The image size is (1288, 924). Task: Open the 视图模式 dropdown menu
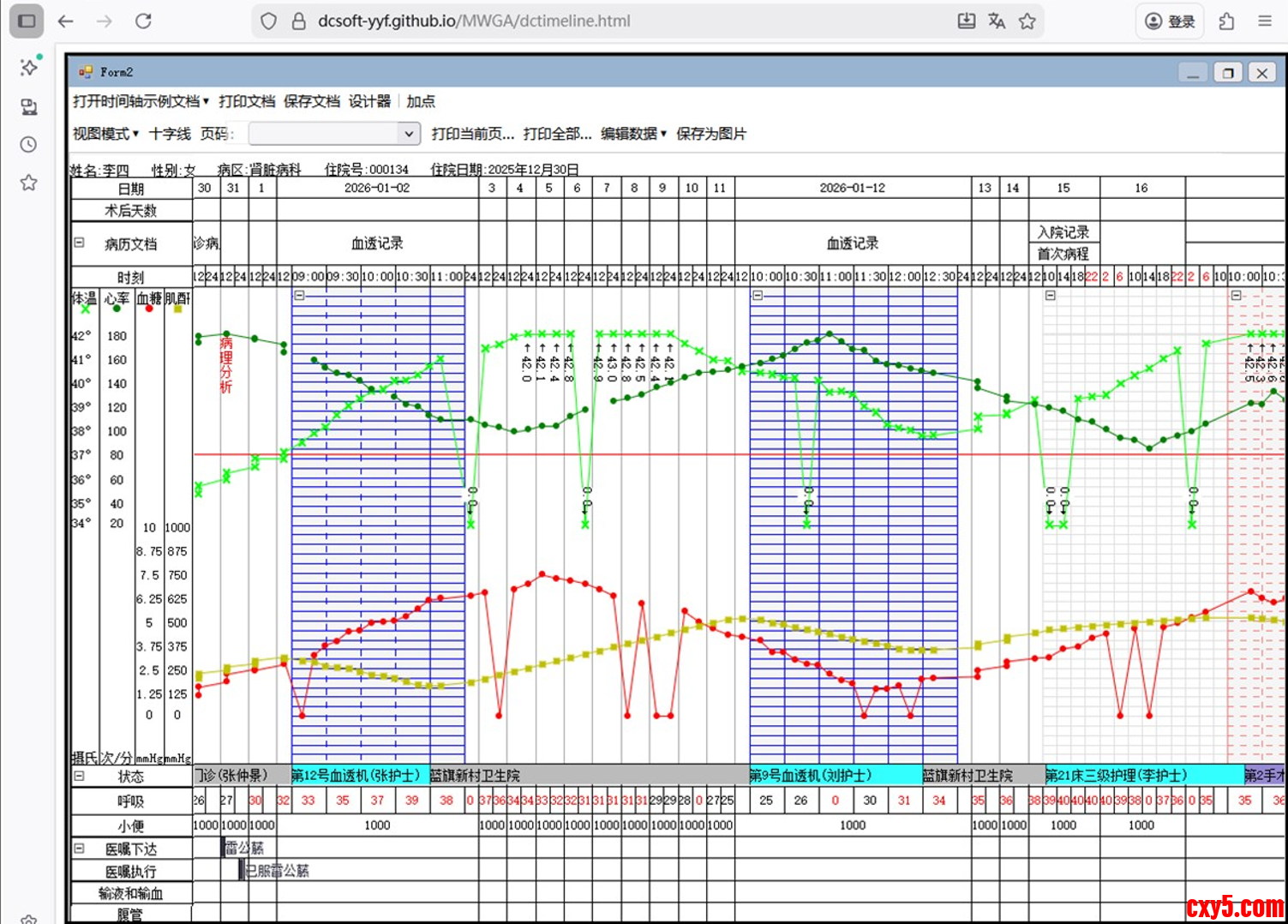pyautogui.click(x=105, y=134)
